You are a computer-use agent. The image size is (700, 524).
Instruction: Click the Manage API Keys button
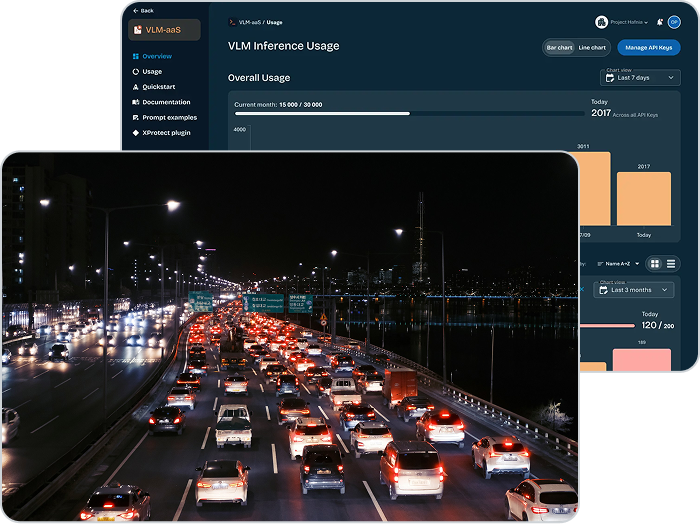click(648, 47)
